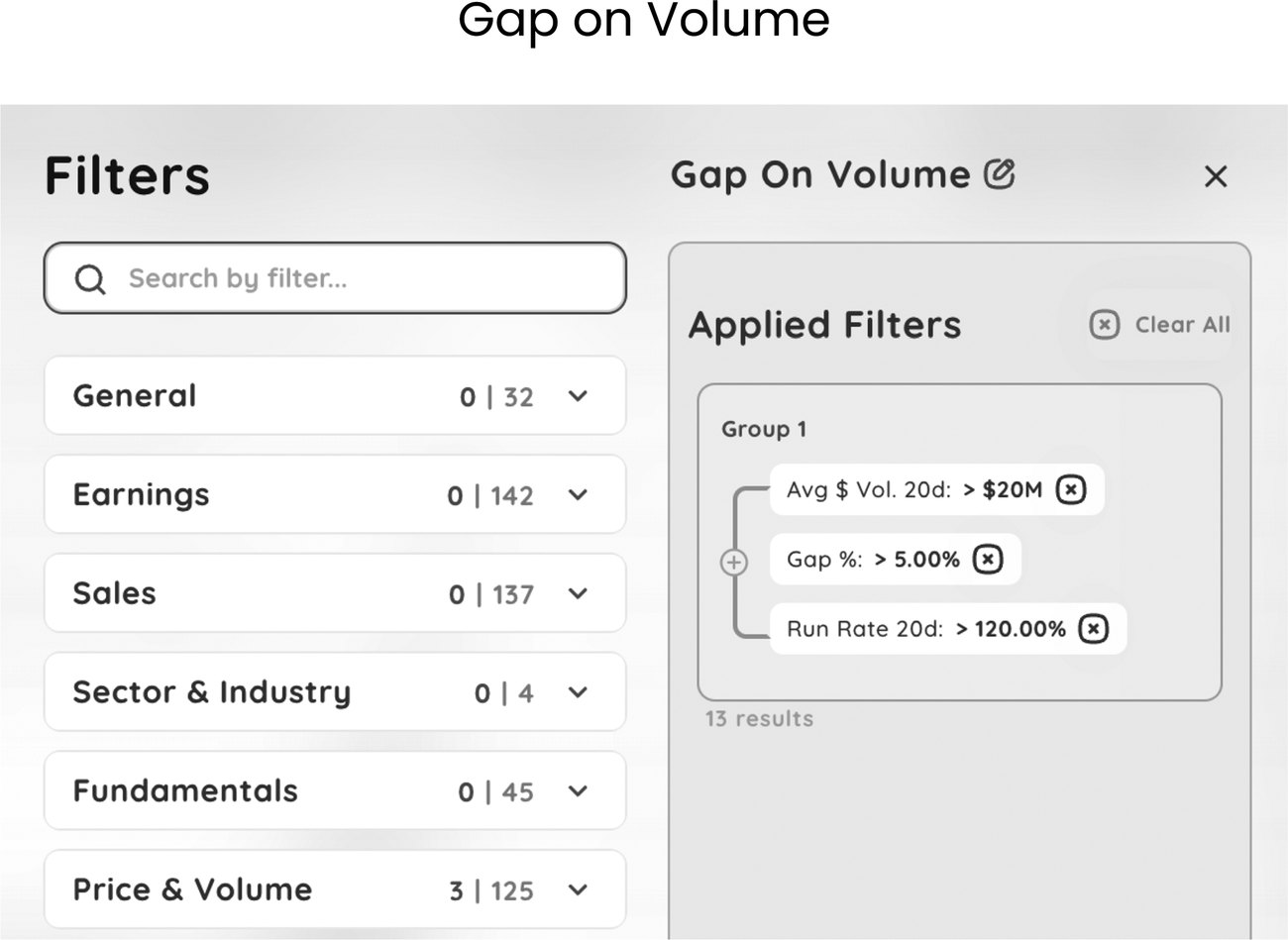Close the filters panel with the X icon

tap(1216, 176)
